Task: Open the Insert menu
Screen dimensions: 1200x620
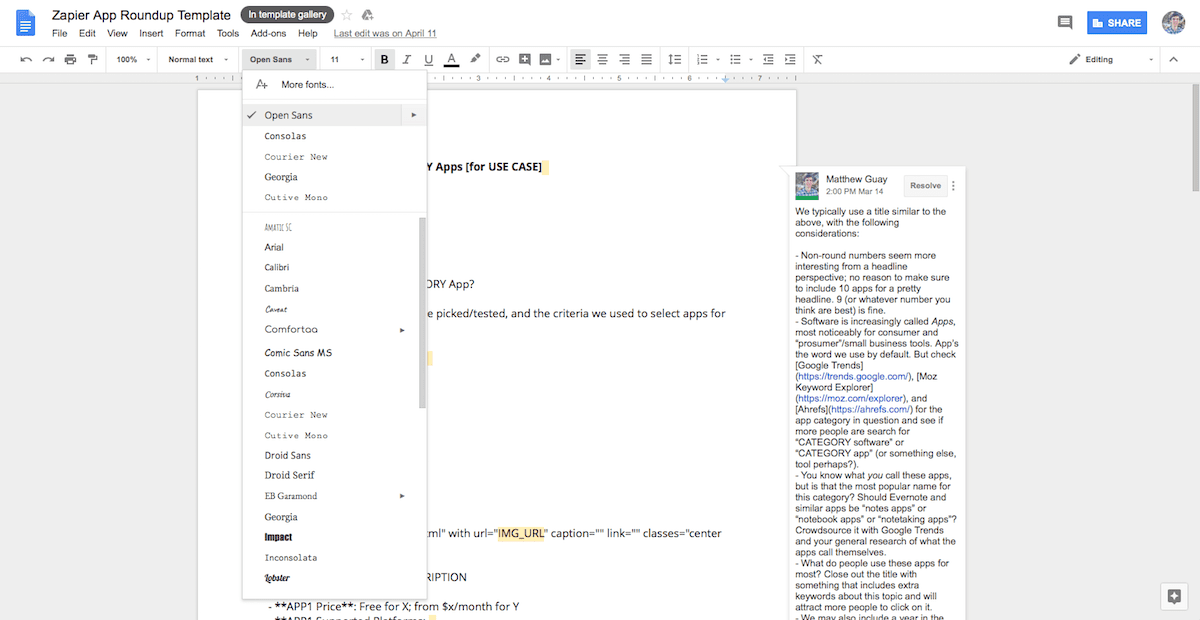Action: [x=151, y=33]
